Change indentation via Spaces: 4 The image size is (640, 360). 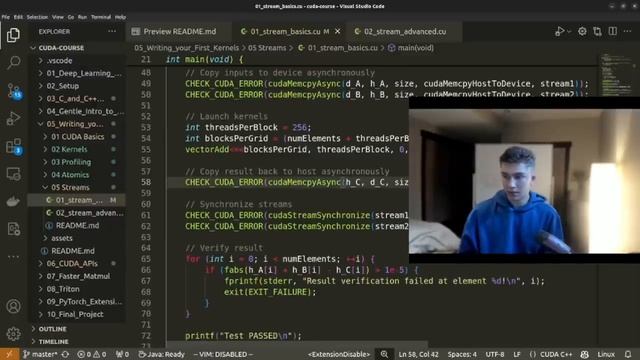(x=462, y=354)
